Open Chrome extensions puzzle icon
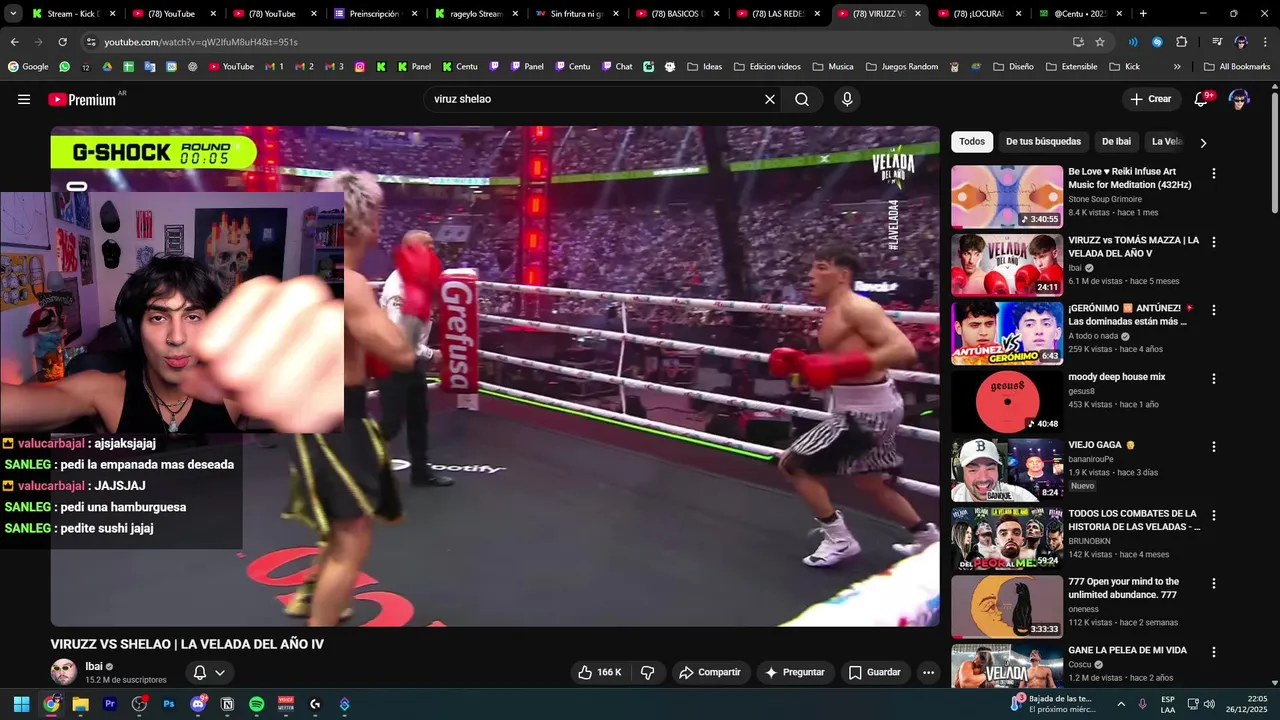Viewport: 1280px width, 720px height. [1181, 42]
